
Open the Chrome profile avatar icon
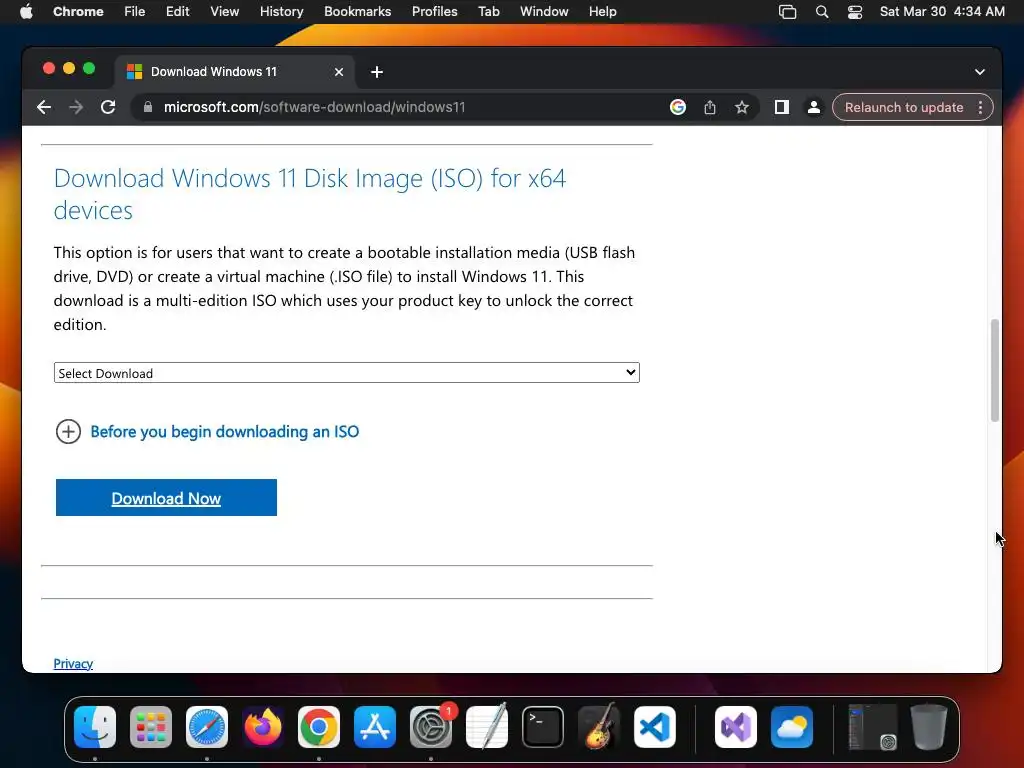coord(814,107)
